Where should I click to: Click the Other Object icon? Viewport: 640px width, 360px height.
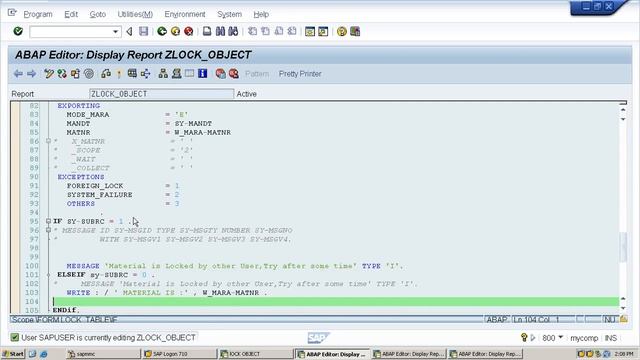(76, 74)
